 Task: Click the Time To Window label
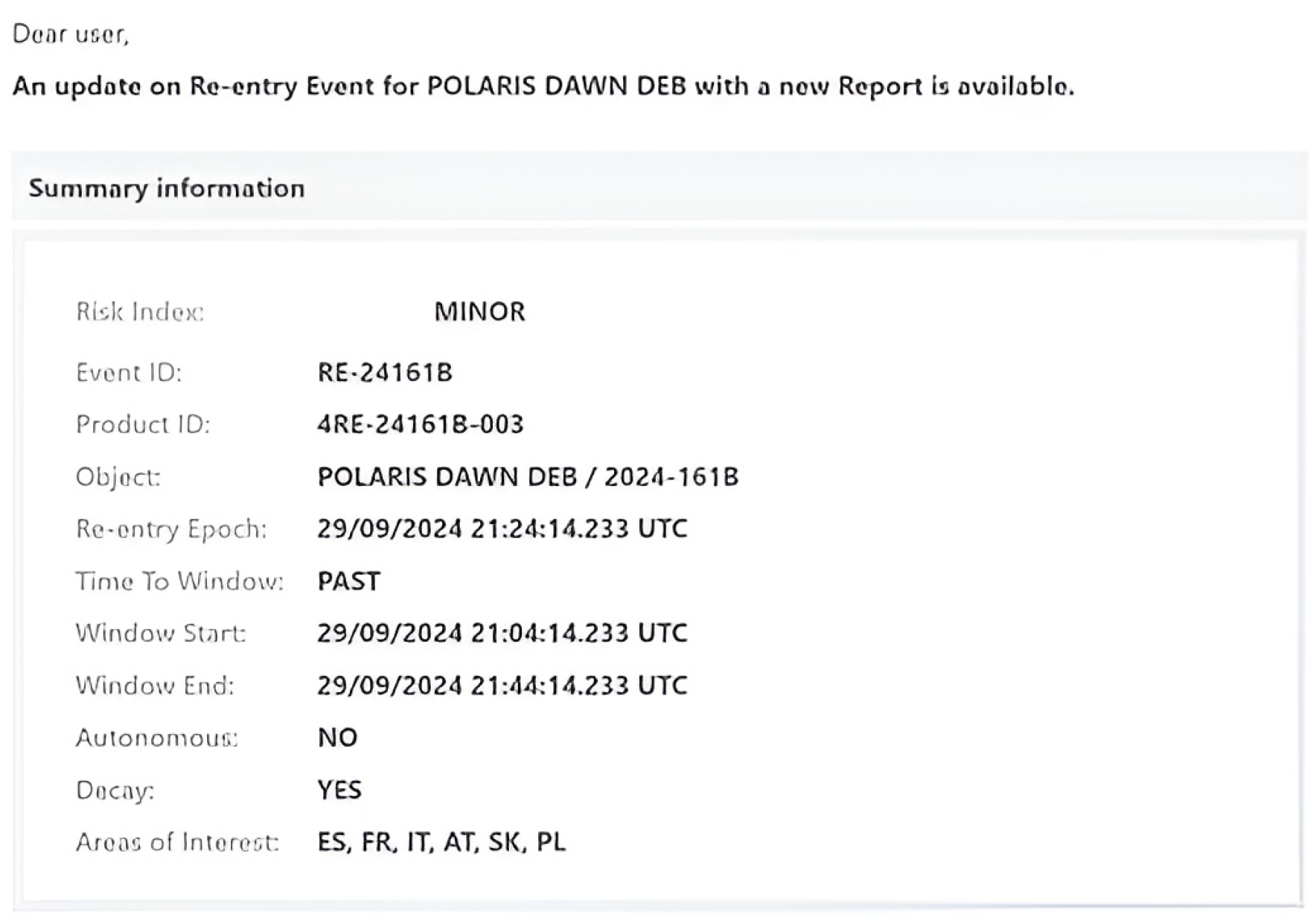pyautogui.click(x=179, y=581)
